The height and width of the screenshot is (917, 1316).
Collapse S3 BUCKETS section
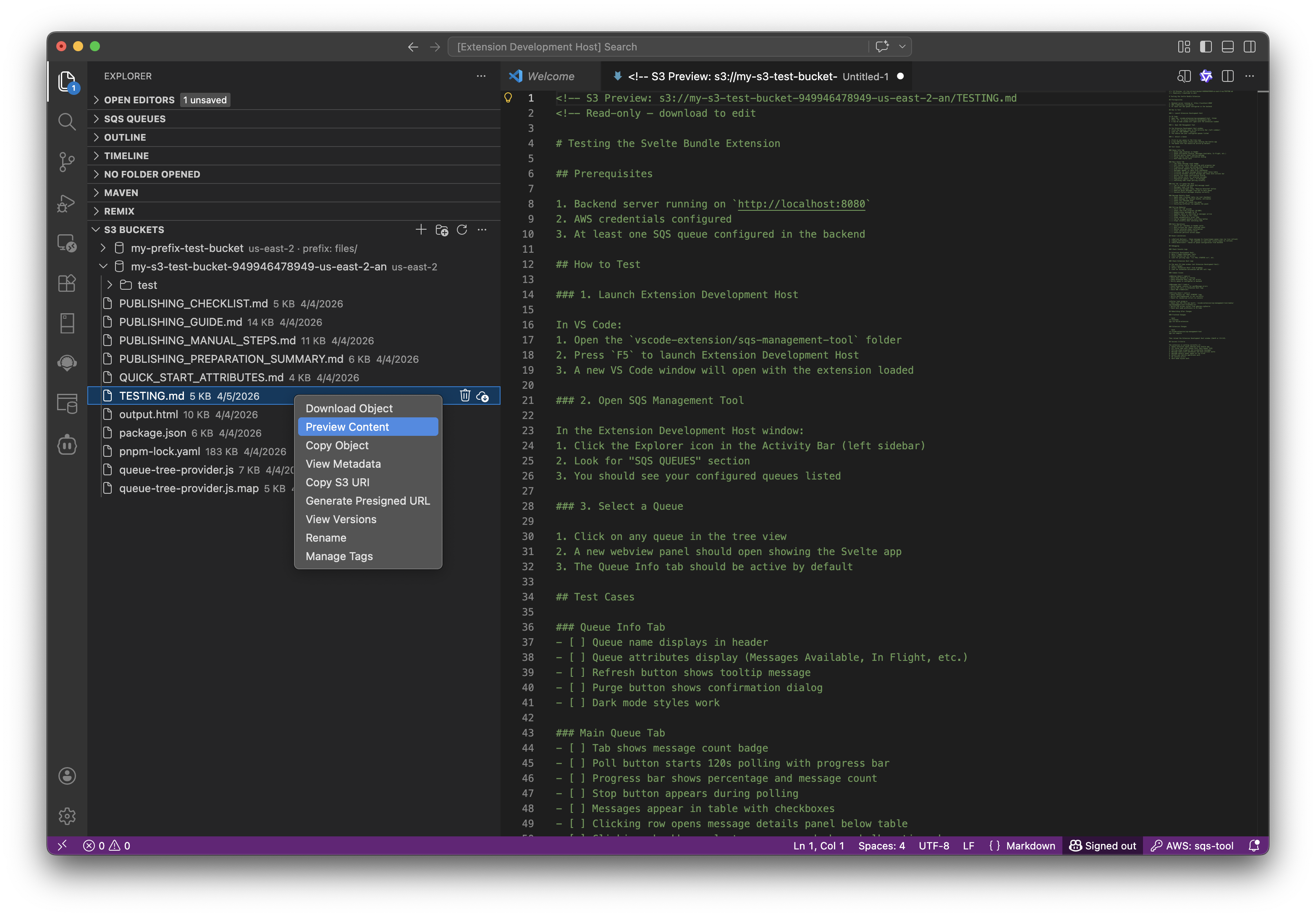133,230
